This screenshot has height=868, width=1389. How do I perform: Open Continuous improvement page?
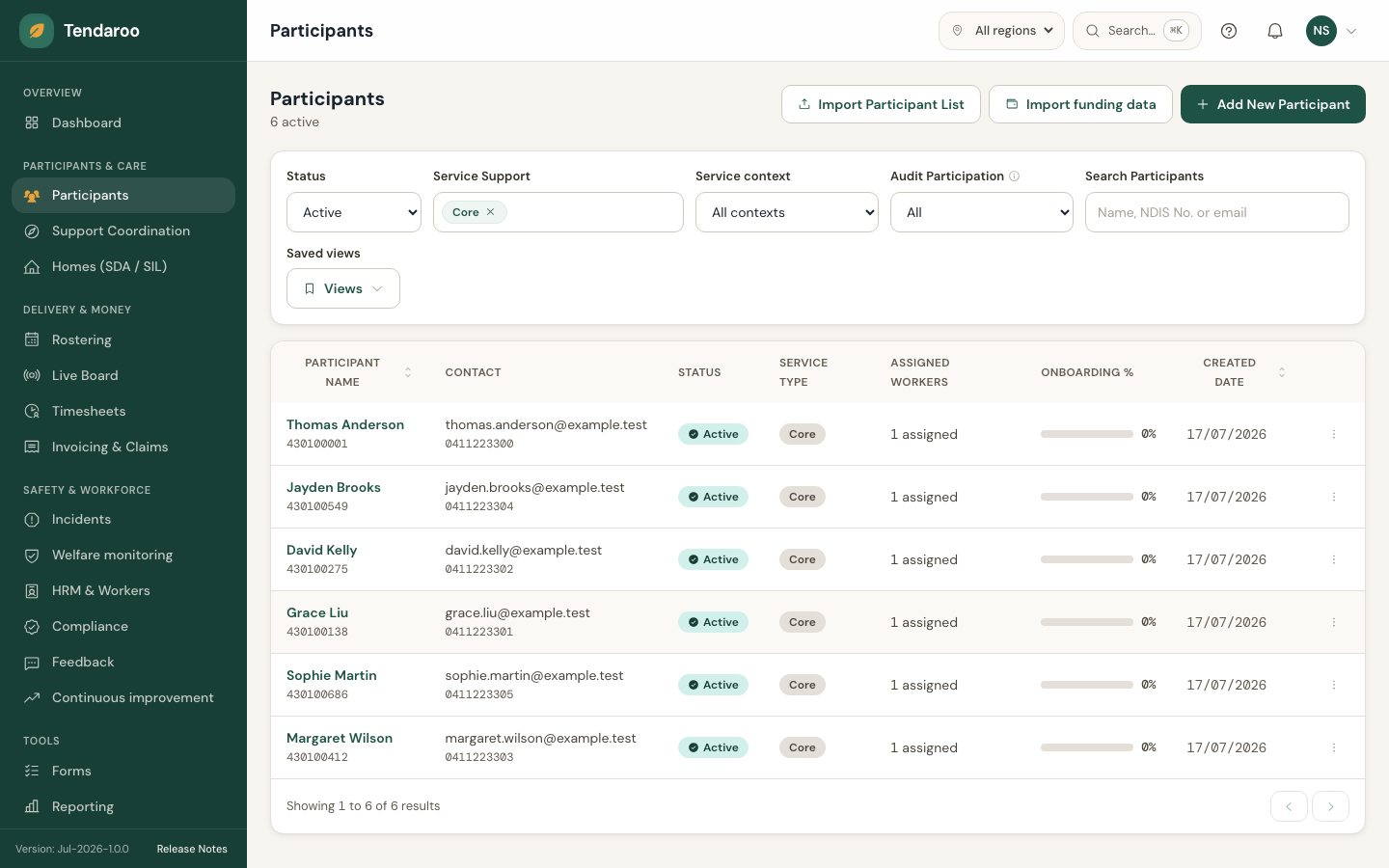point(123,697)
